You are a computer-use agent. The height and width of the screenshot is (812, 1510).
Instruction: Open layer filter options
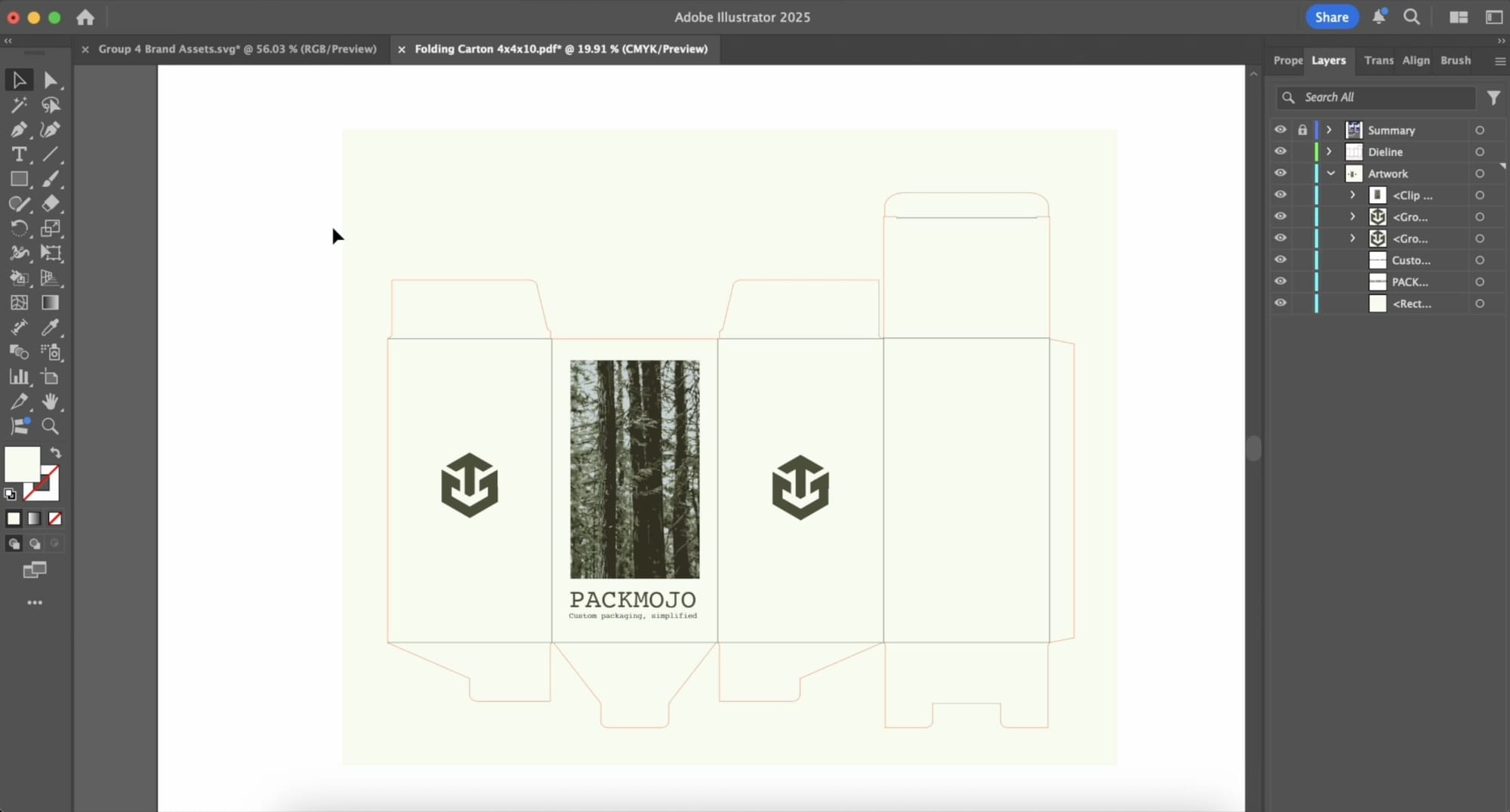click(x=1493, y=97)
